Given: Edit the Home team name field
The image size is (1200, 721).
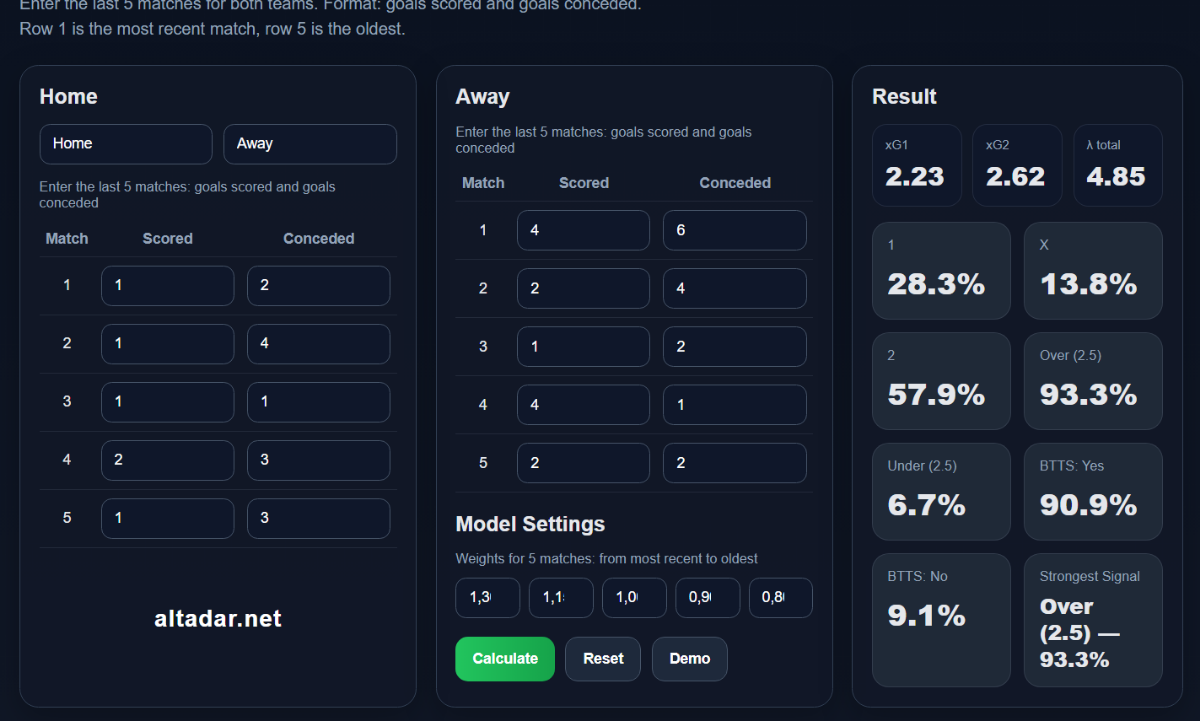Looking at the screenshot, I should (126, 144).
